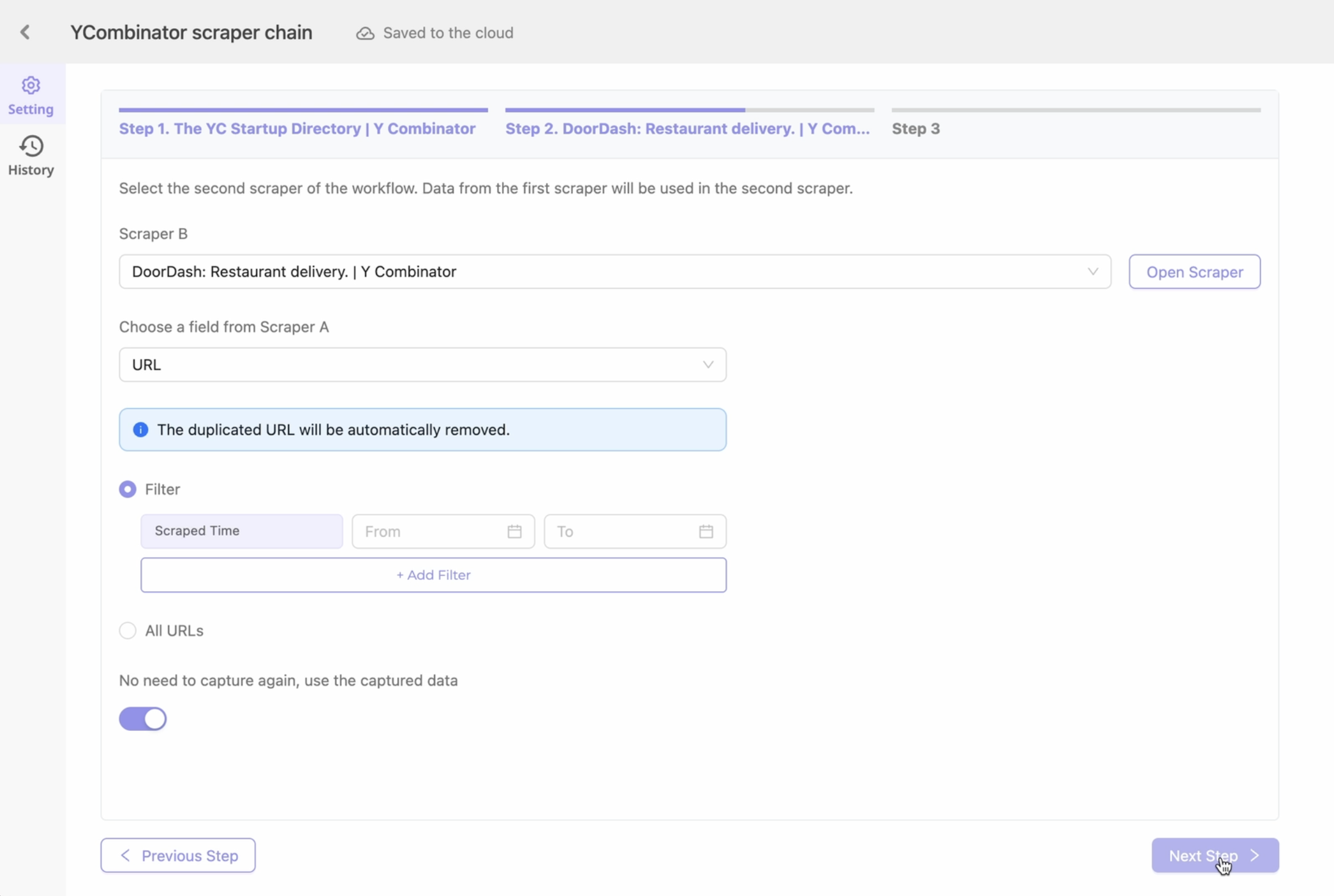Screen dimensions: 1334x896
Task: Go to Previous Step
Action: pyautogui.click(x=178, y=855)
